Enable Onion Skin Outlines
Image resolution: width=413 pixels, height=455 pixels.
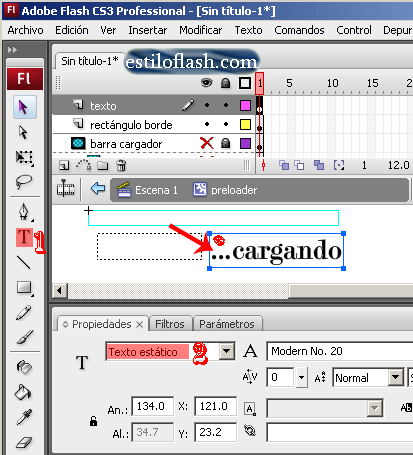click(299, 165)
